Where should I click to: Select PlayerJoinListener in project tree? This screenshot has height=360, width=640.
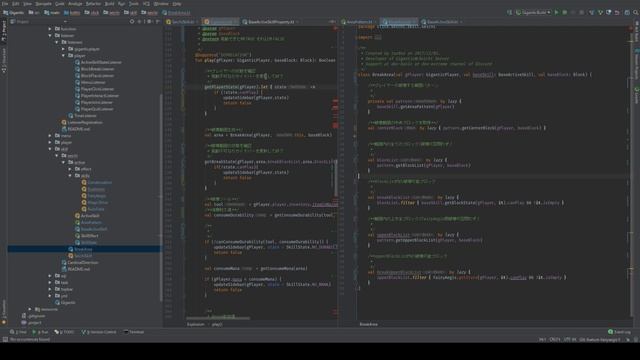tap(93, 102)
